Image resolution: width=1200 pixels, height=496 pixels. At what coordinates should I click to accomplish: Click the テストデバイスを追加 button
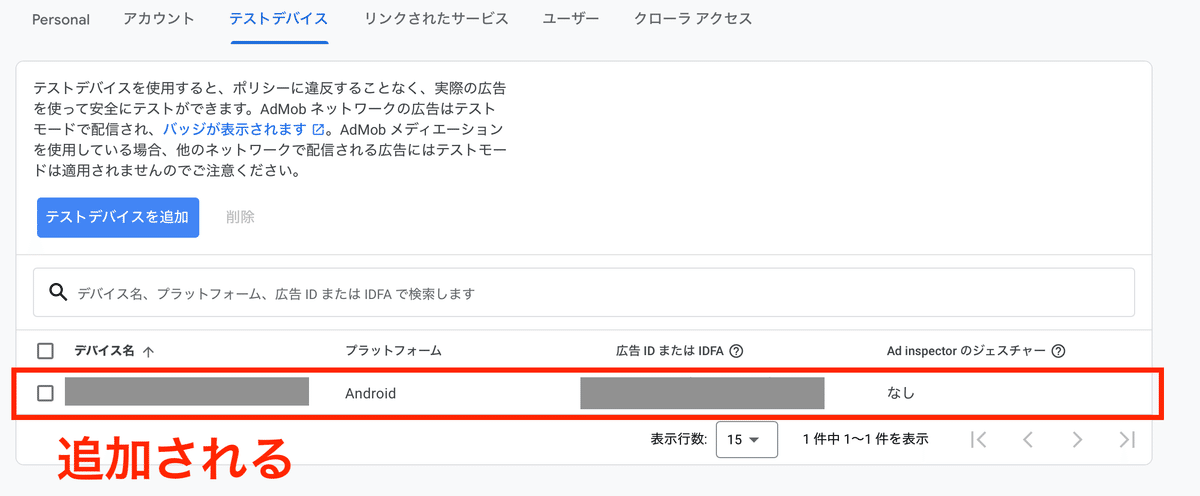tap(118, 217)
